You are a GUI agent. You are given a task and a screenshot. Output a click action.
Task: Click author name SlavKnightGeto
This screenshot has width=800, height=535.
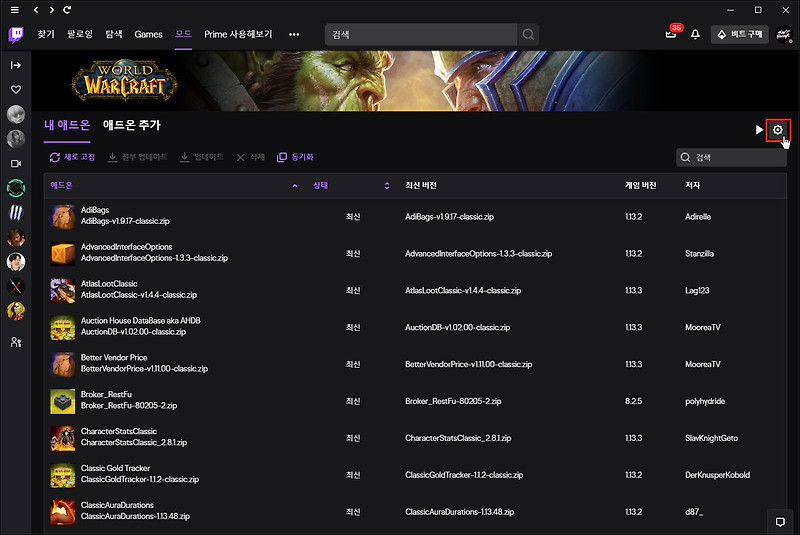(x=711, y=438)
